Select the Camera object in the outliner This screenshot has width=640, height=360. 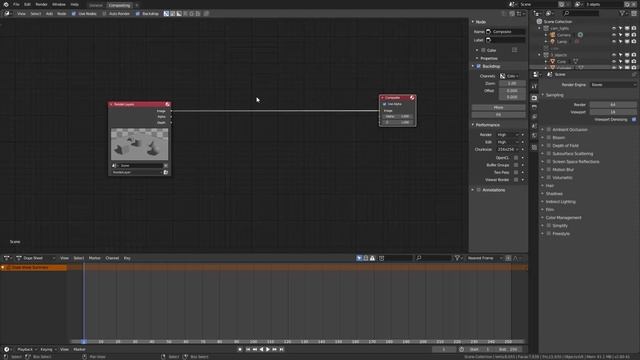click(564, 35)
